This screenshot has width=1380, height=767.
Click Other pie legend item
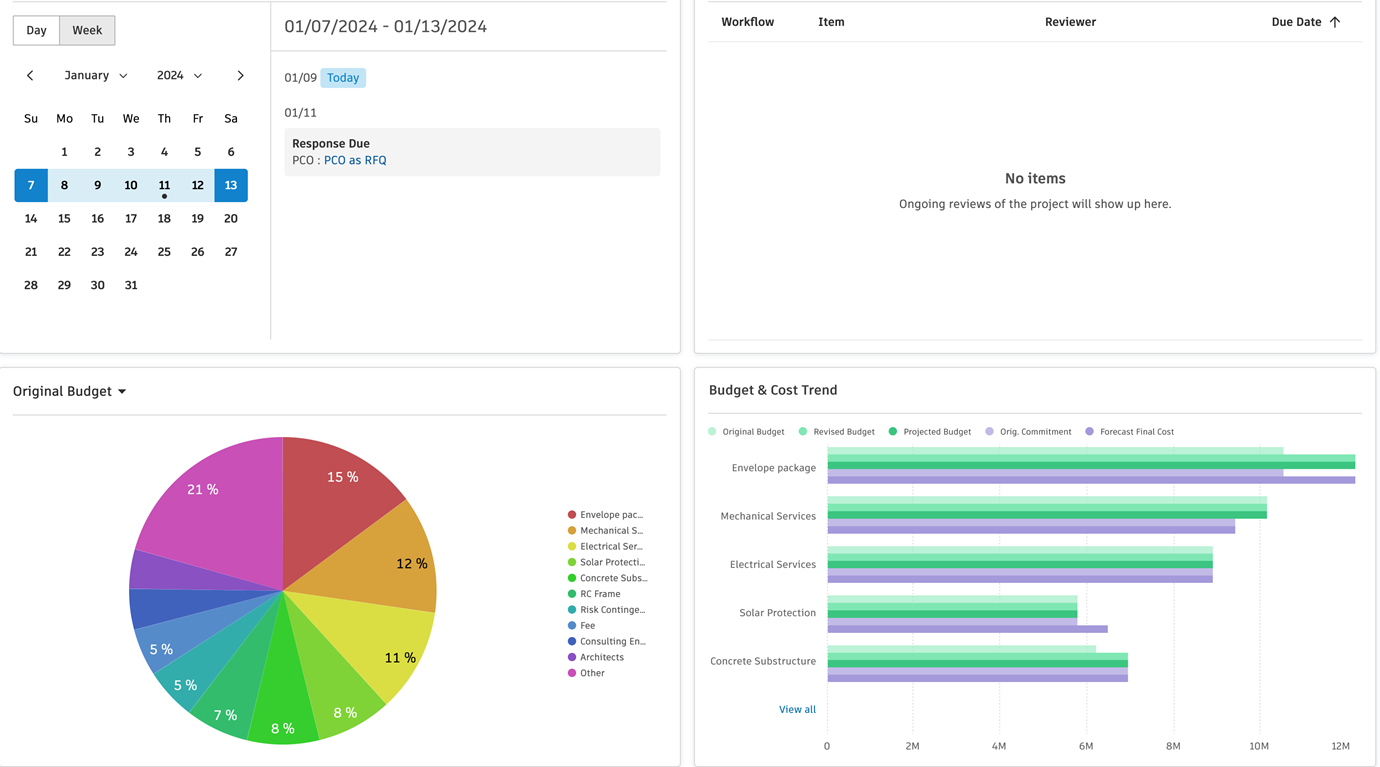click(586, 673)
